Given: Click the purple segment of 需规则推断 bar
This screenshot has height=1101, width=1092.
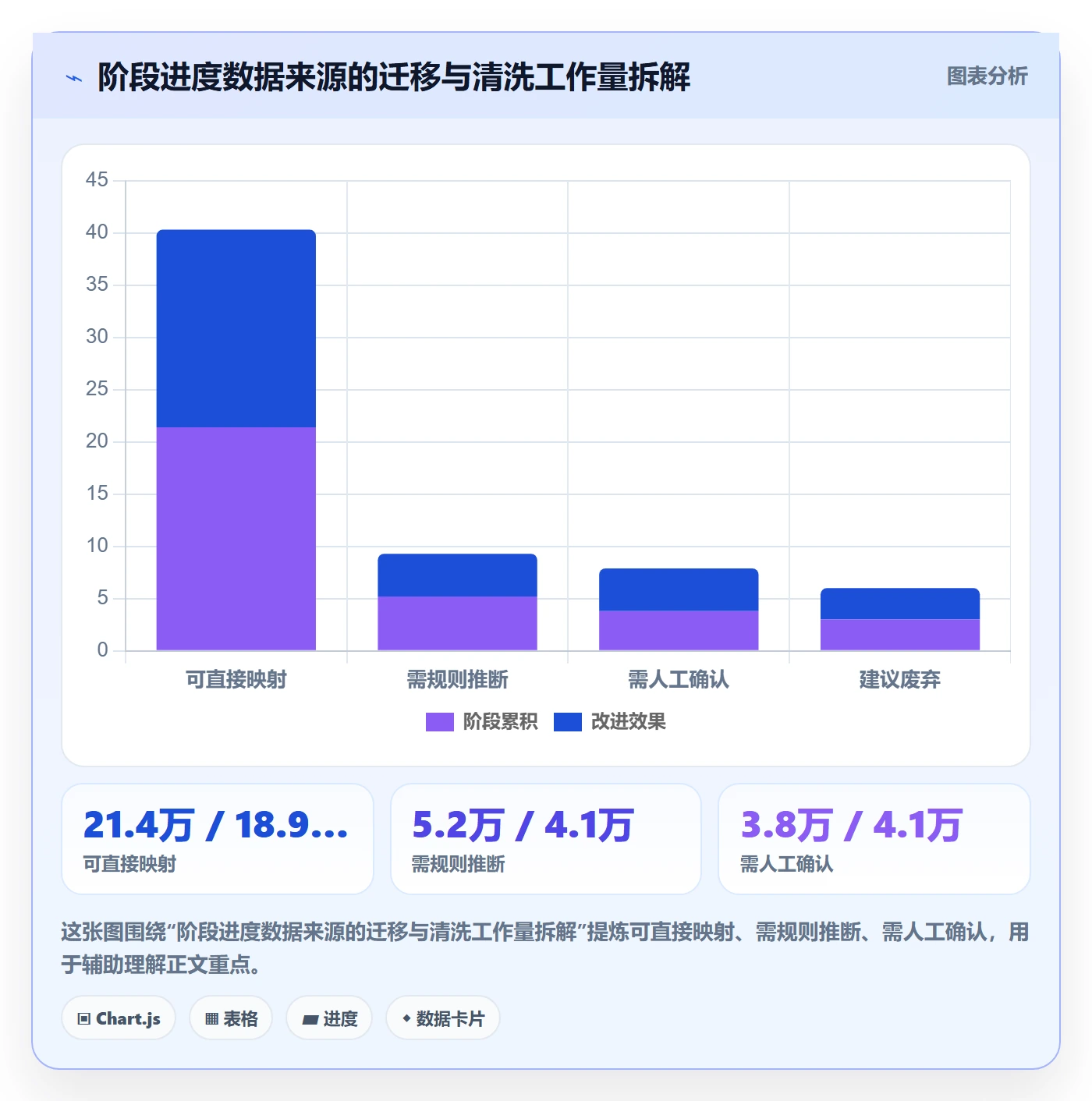Looking at the screenshot, I should pyautogui.click(x=458, y=623).
